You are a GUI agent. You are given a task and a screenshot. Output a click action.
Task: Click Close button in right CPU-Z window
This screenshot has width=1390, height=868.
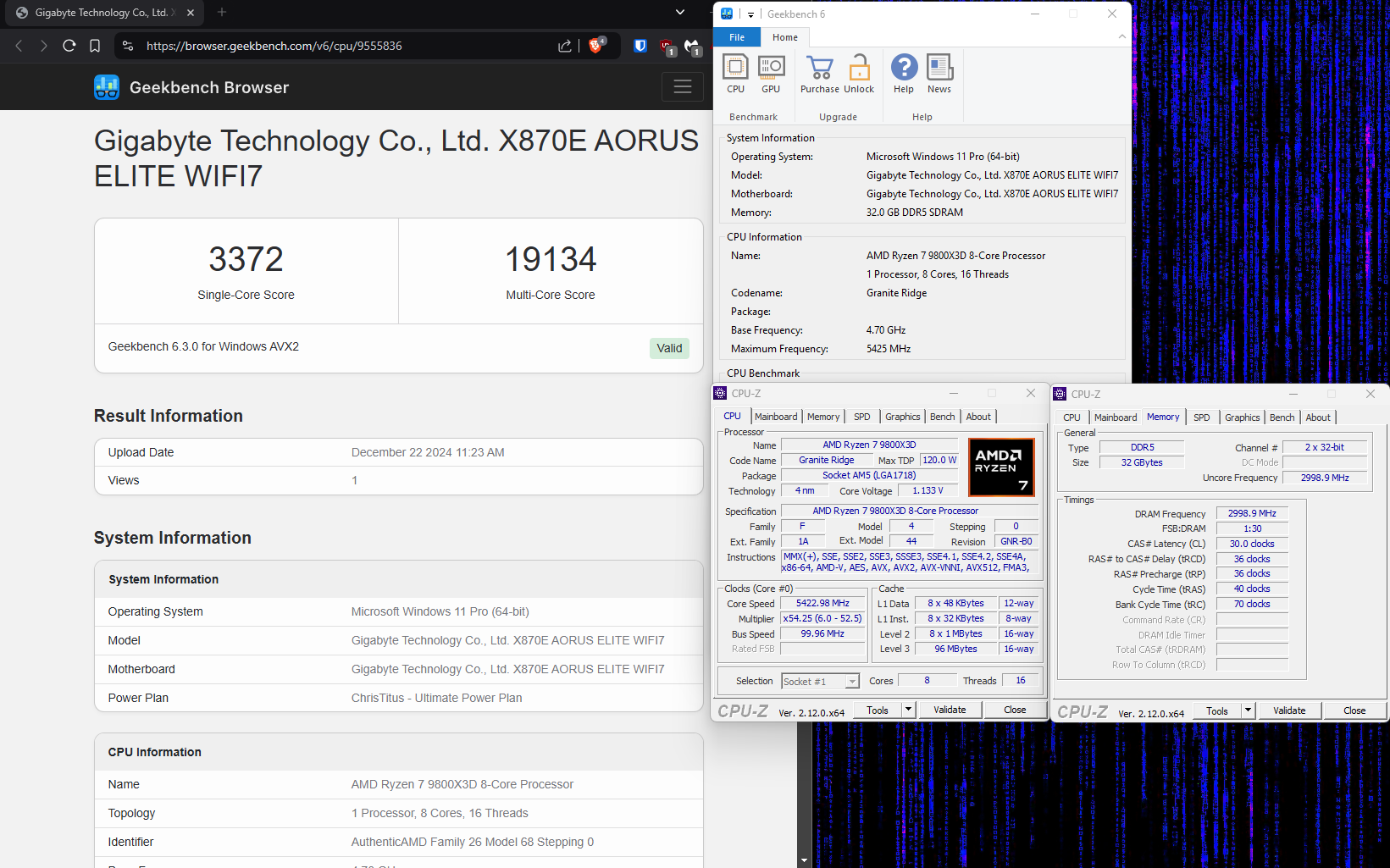coord(1354,711)
